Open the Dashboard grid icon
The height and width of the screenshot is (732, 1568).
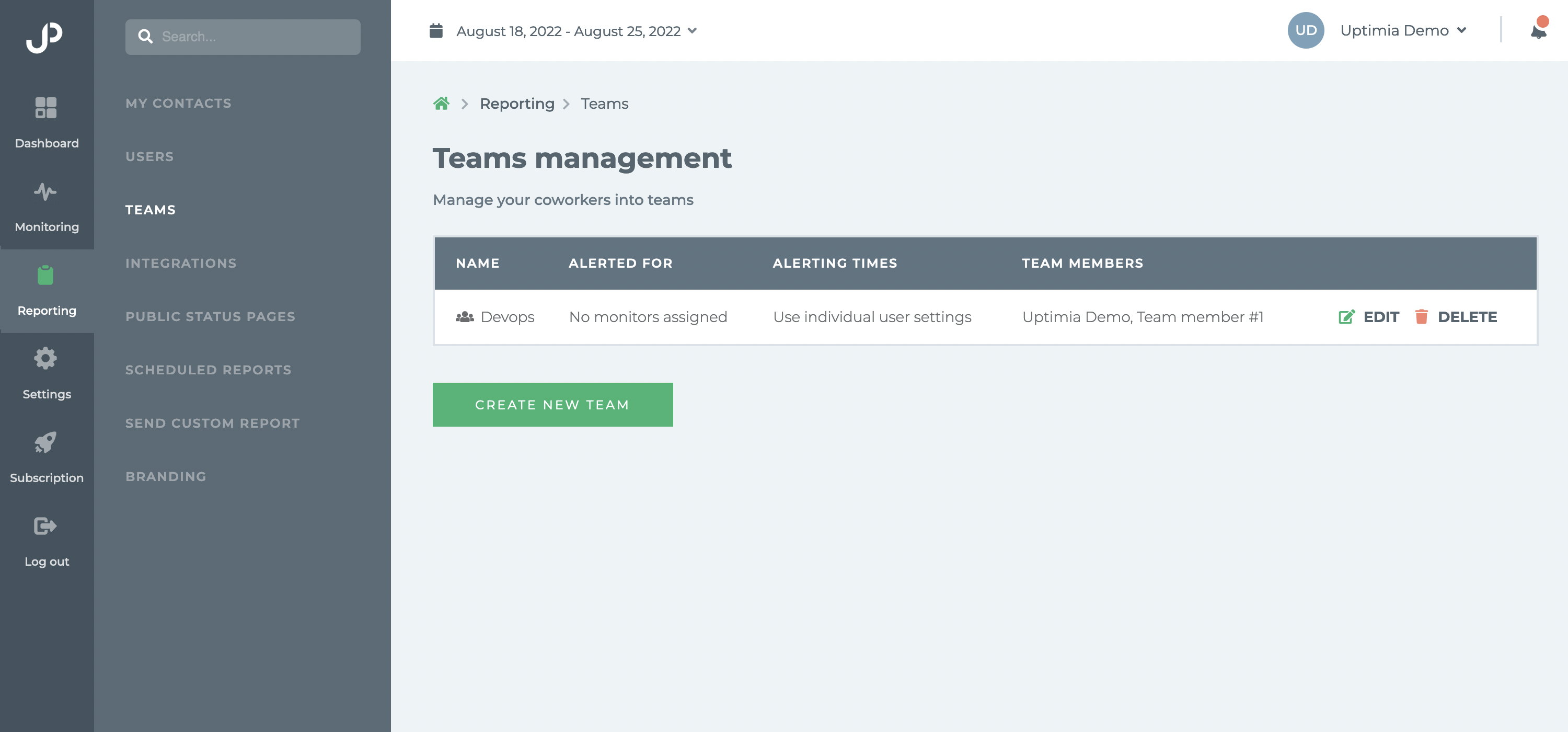point(45,108)
